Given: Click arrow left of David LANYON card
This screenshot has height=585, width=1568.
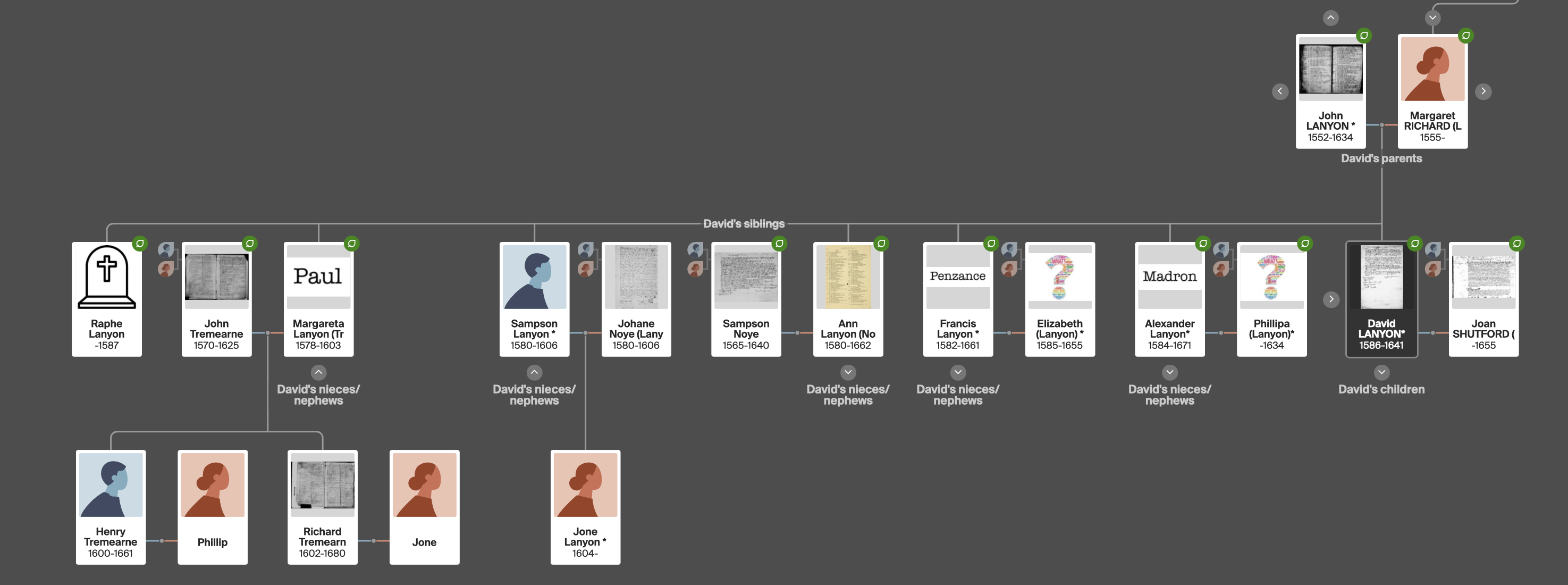Looking at the screenshot, I should point(1331,299).
